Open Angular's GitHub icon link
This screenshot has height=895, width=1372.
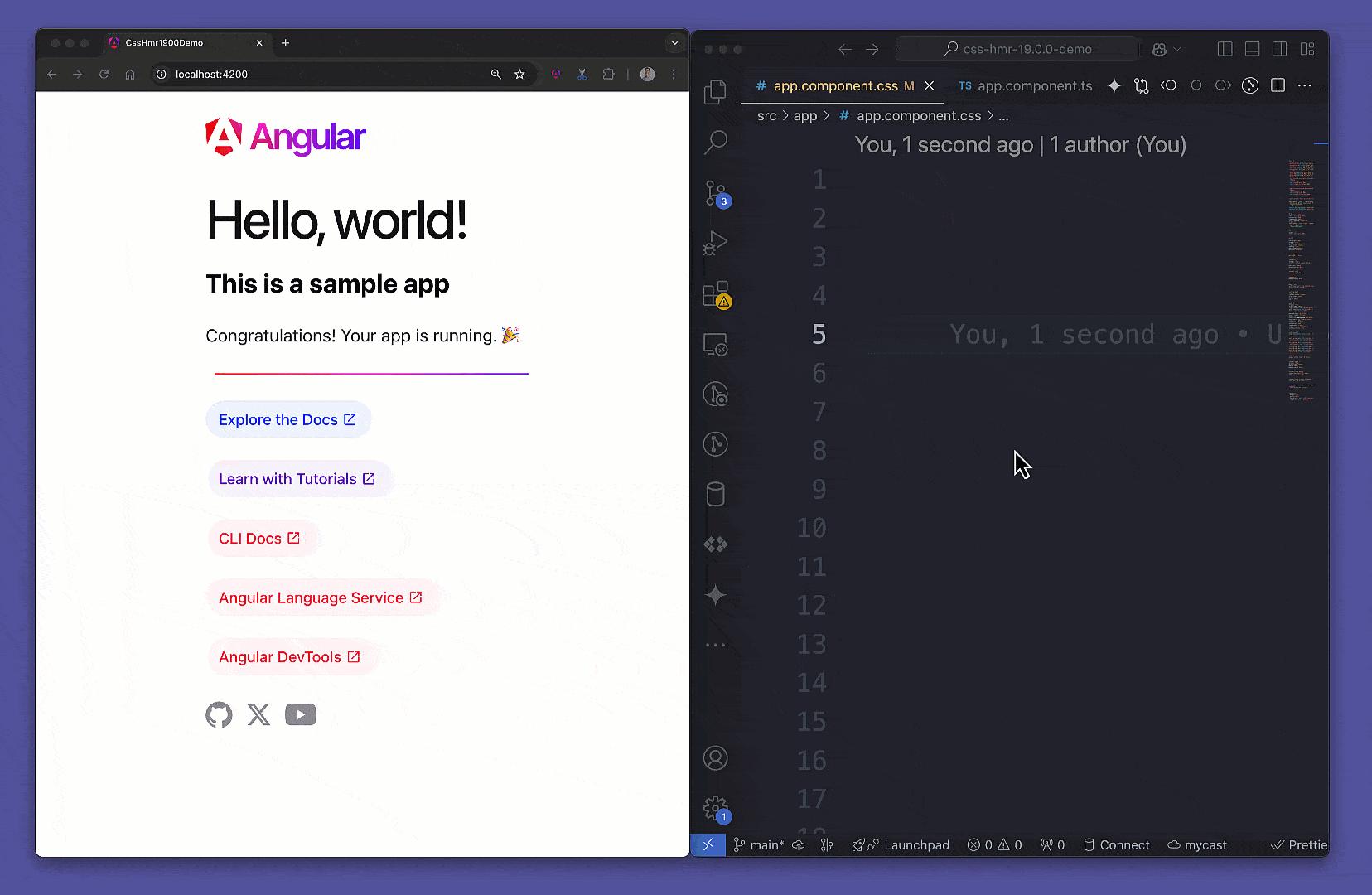(x=219, y=714)
